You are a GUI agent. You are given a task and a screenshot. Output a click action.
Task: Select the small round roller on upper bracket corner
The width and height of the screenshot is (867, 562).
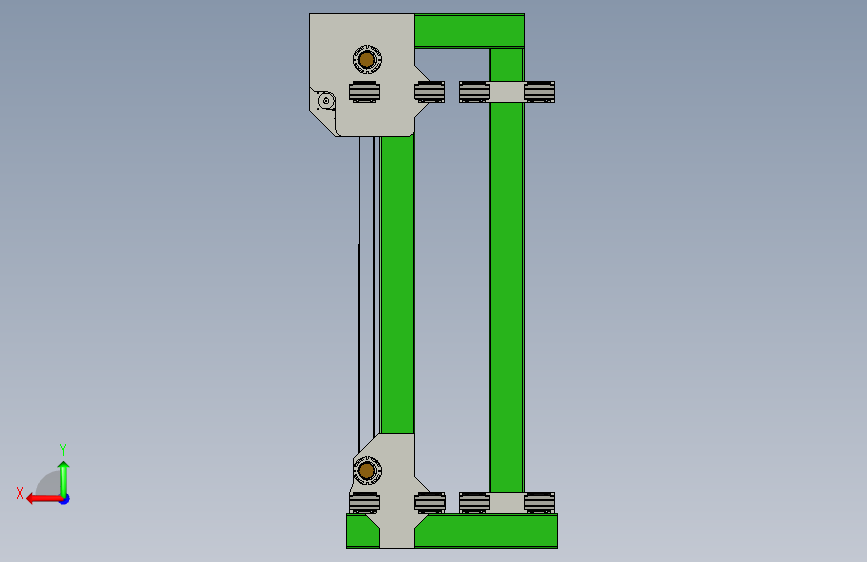[326, 101]
